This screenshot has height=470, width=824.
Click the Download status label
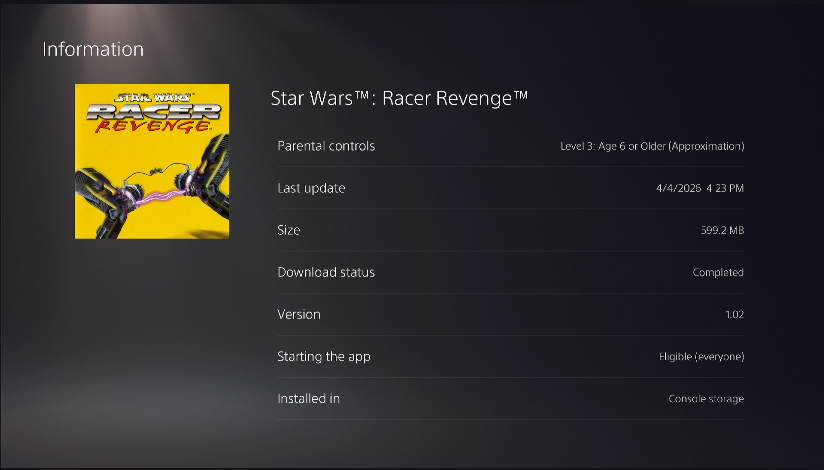(x=326, y=272)
